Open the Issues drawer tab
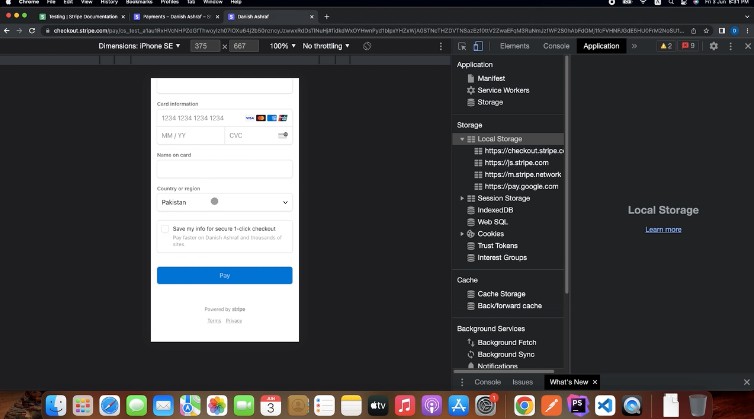The width and height of the screenshot is (754, 419). click(522, 382)
